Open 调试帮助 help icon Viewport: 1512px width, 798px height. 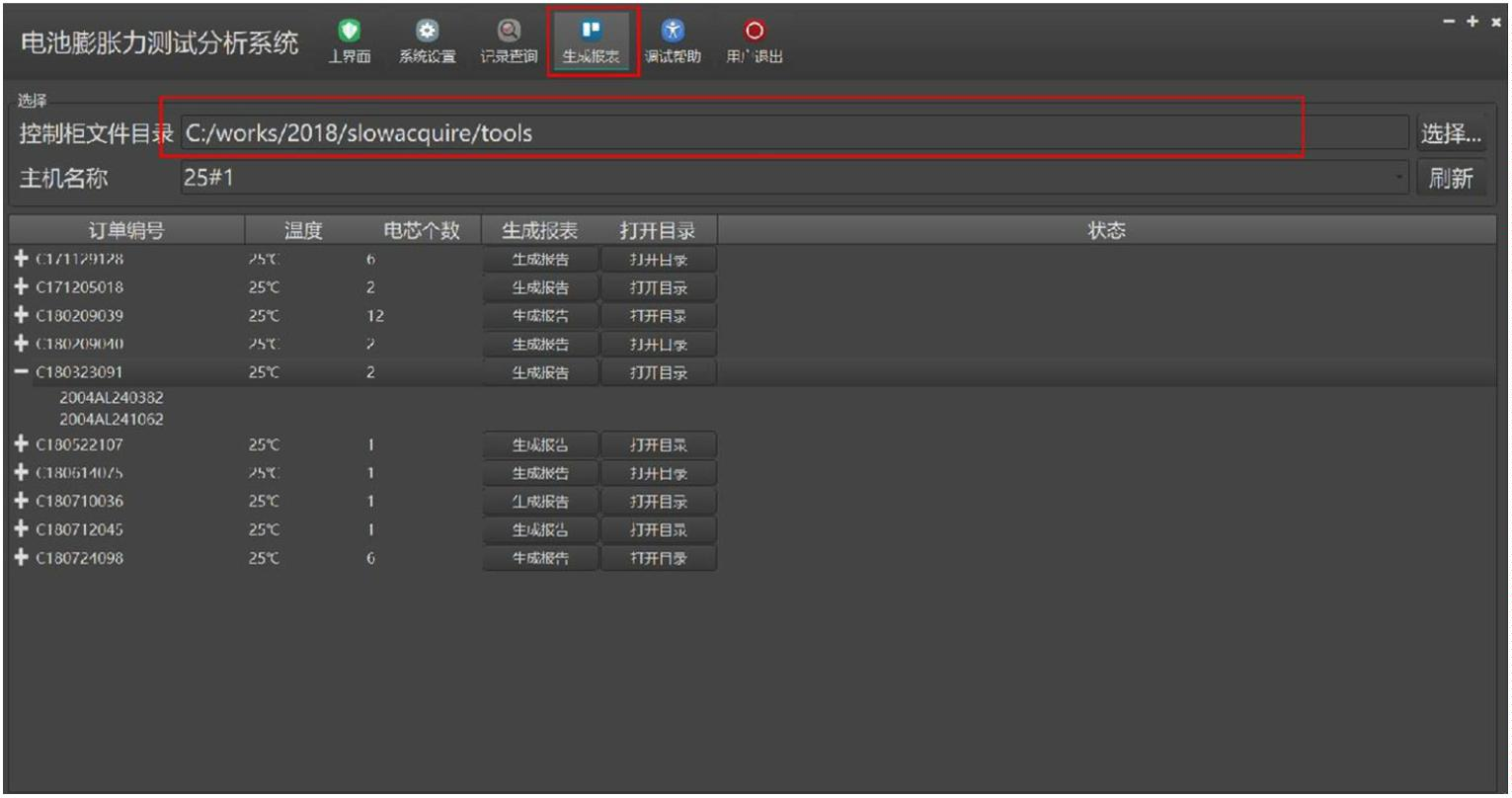coord(673,33)
